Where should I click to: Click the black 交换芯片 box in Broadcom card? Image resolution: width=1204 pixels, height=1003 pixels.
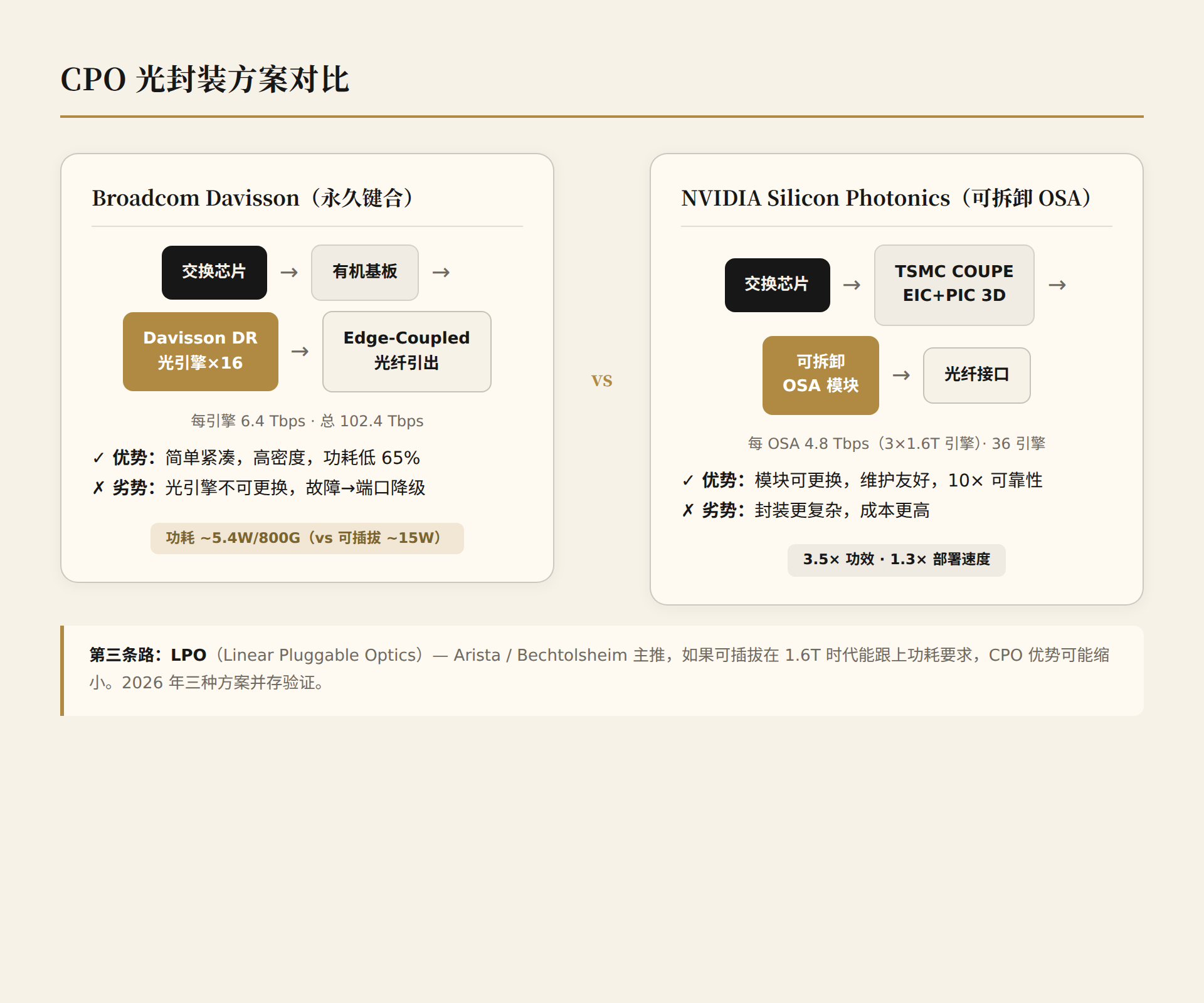[x=214, y=272]
